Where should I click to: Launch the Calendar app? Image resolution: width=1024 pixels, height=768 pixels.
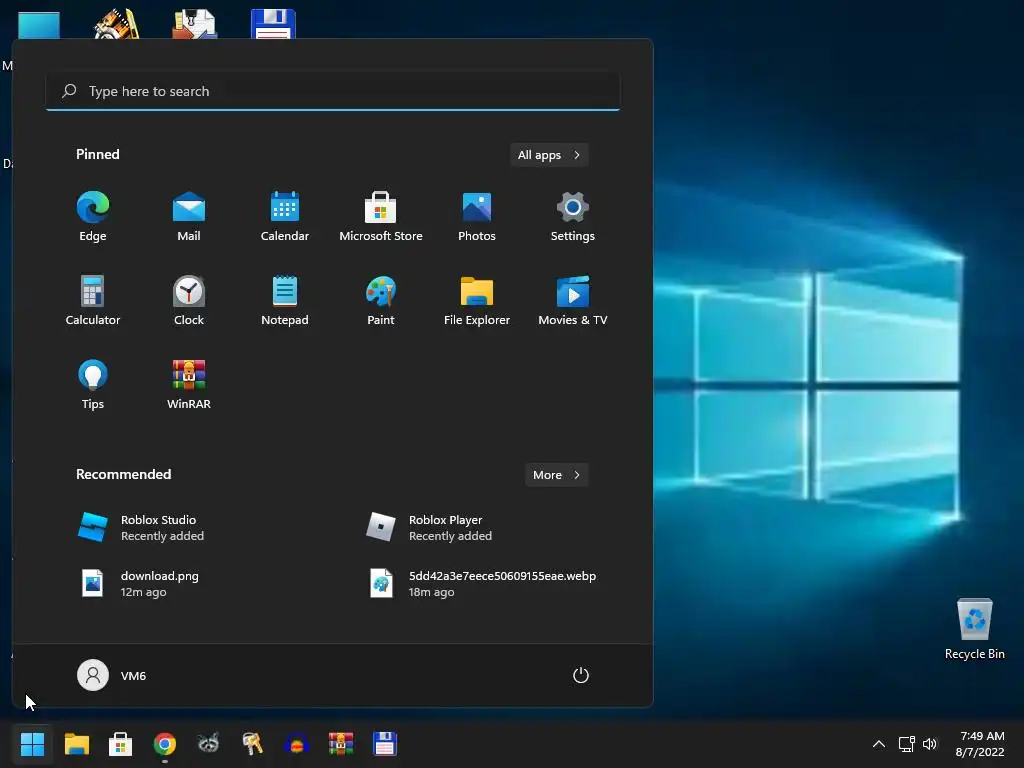pyautogui.click(x=285, y=217)
